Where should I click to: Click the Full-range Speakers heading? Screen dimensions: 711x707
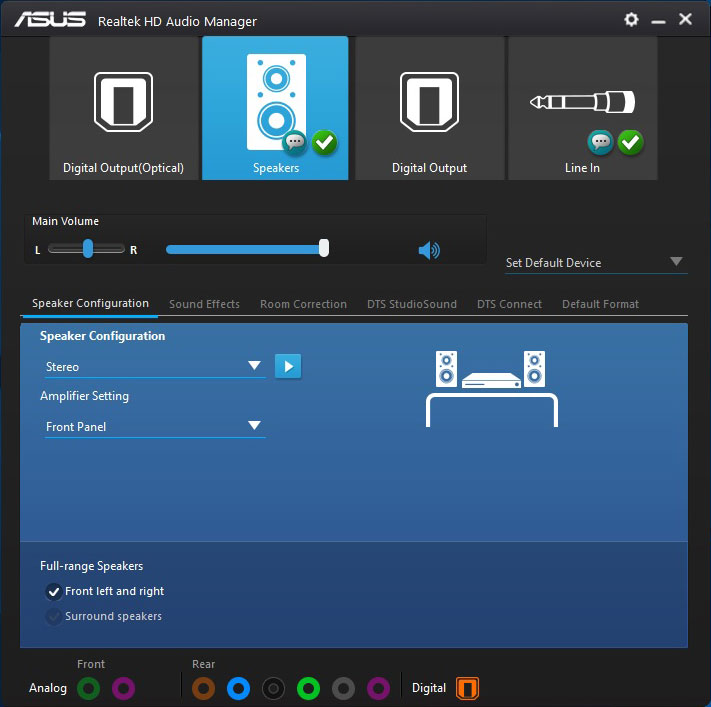(x=92, y=566)
